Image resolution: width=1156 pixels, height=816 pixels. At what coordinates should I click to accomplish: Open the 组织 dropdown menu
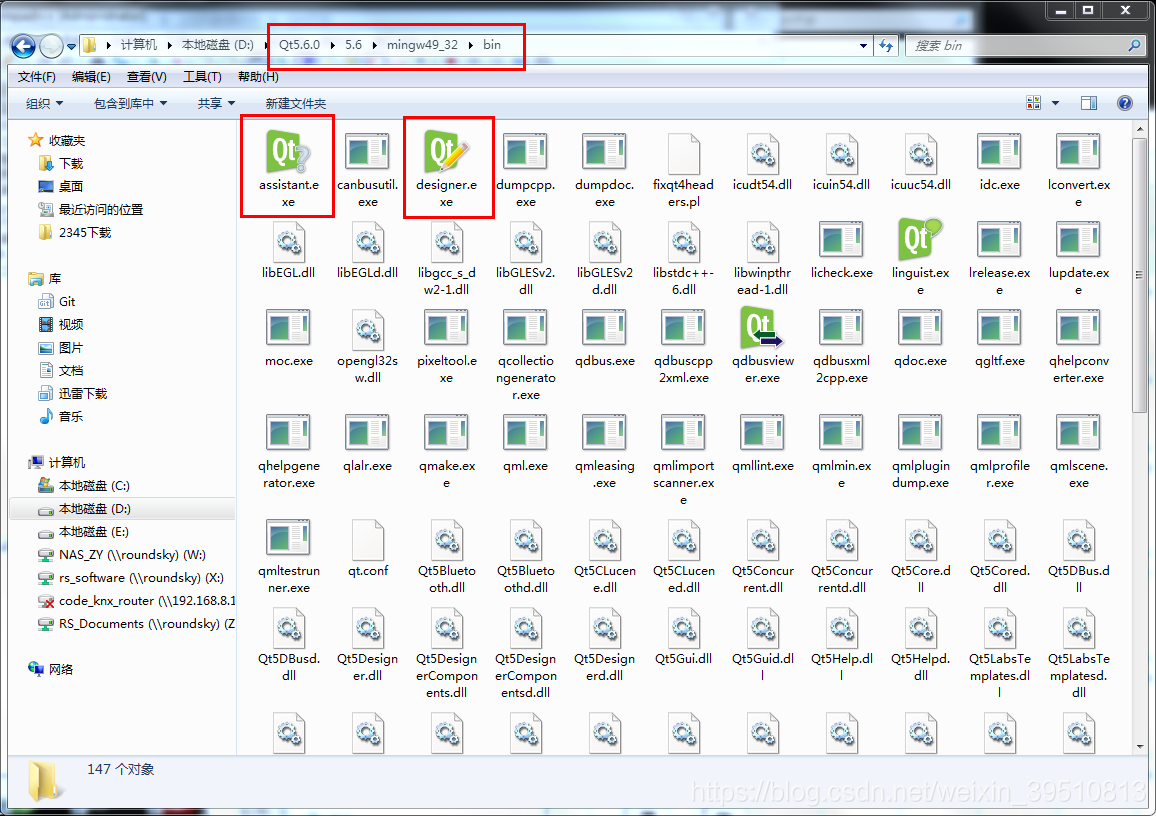(44, 103)
